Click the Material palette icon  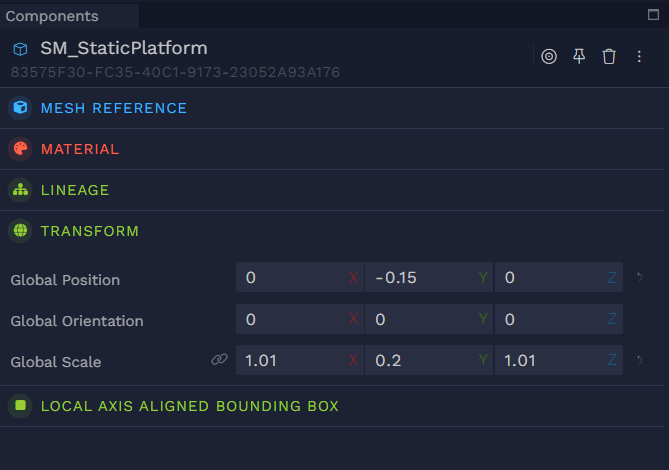point(20,149)
